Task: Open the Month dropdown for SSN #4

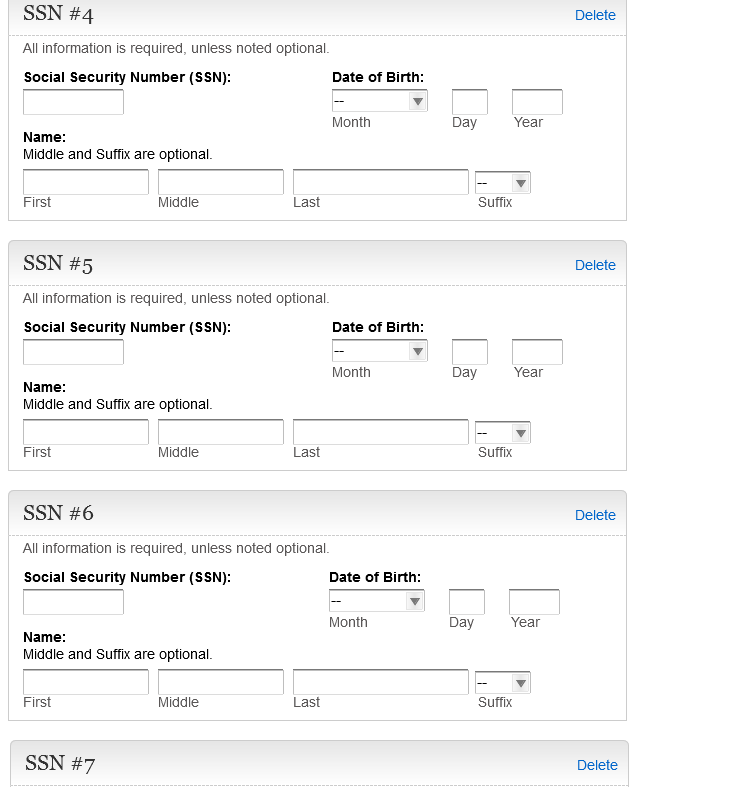Action: (x=380, y=101)
